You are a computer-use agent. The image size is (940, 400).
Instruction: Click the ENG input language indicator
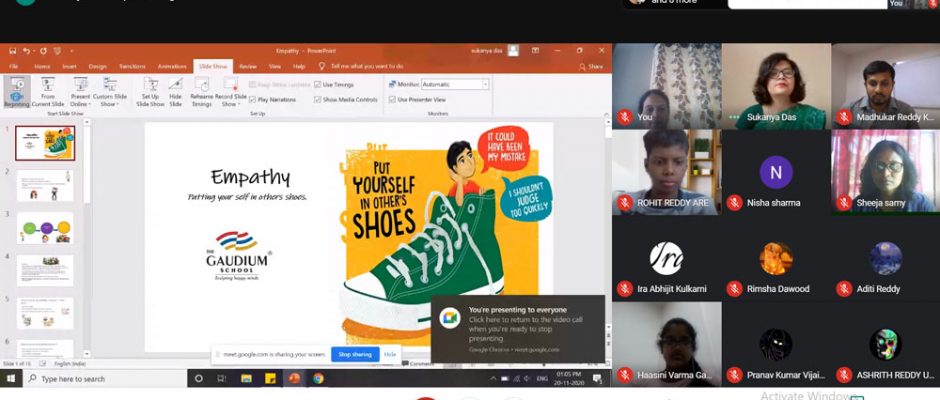[x=541, y=379]
